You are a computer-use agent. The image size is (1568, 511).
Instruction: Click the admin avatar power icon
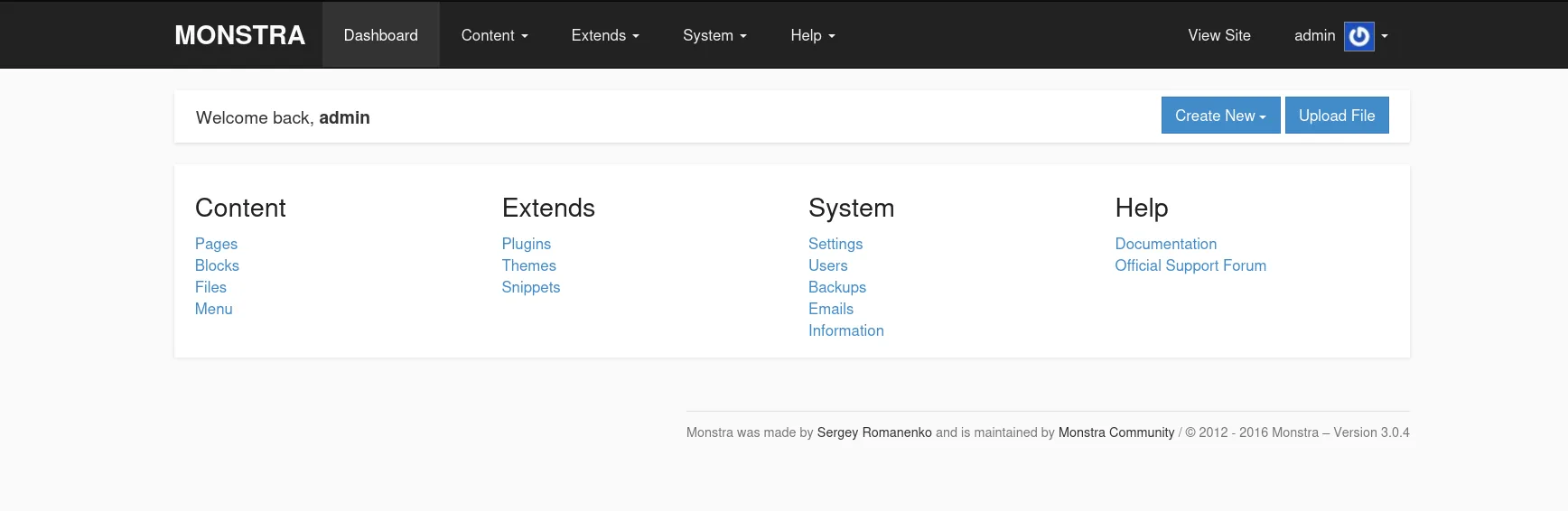tap(1358, 36)
